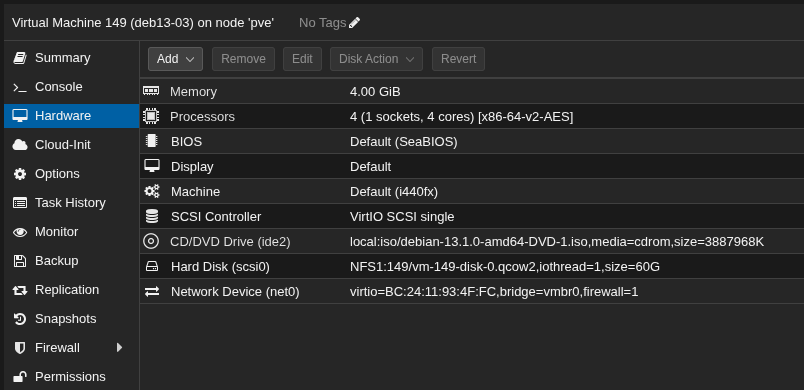
Task: Open the Snapshots section
Action: click(x=71, y=319)
